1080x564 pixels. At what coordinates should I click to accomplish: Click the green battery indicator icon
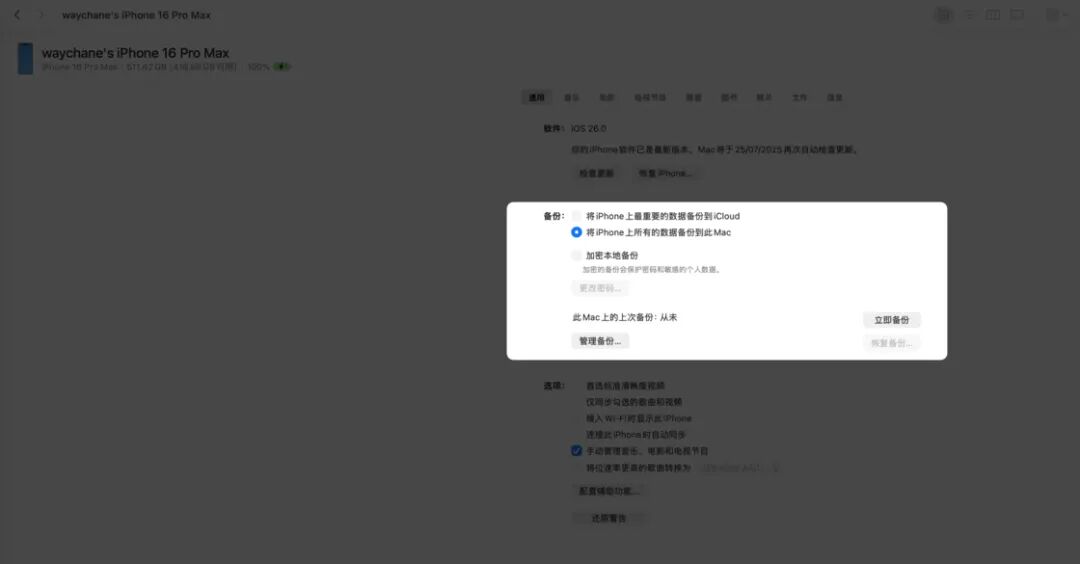(282, 67)
